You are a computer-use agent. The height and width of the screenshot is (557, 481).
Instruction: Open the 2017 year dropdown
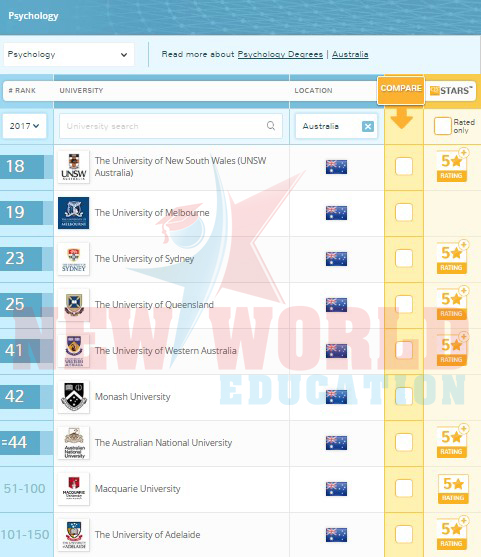coord(25,126)
